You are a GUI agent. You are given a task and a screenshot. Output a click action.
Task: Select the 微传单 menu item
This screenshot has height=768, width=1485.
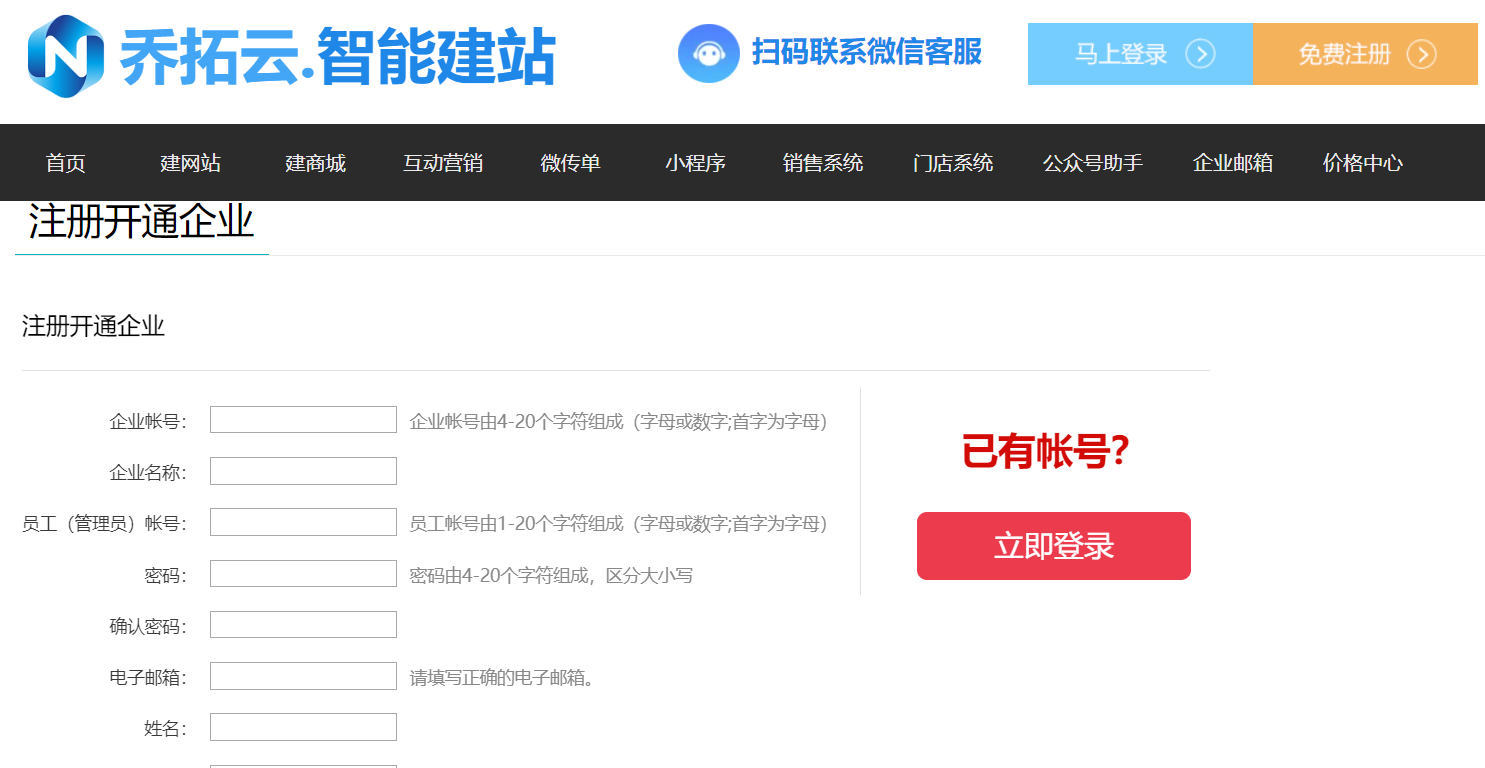tap(570, 162)
